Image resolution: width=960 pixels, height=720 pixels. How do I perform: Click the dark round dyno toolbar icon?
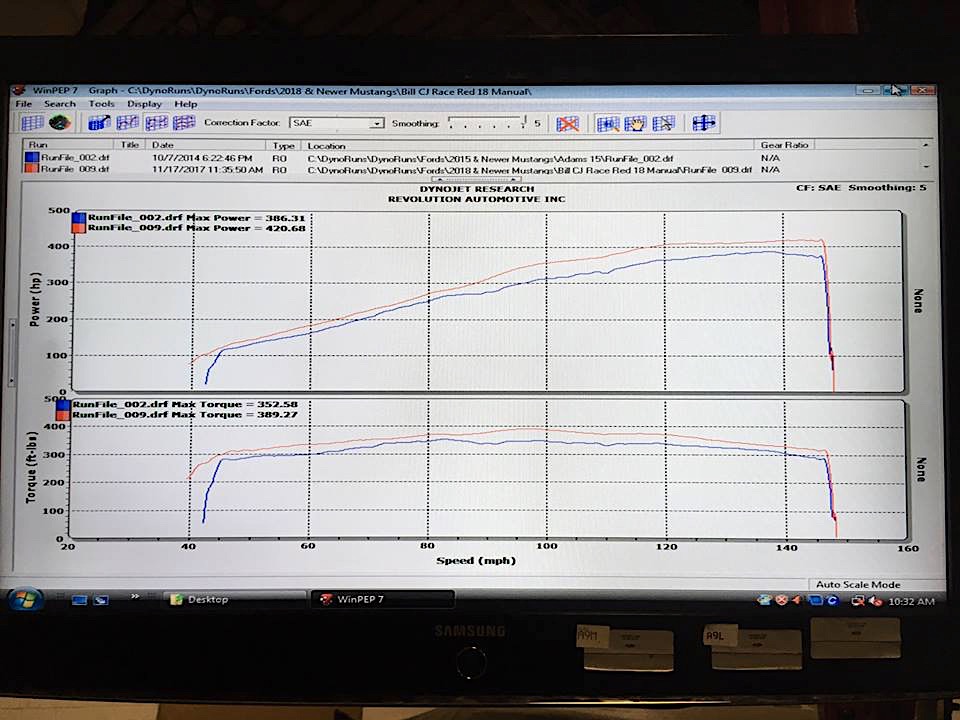pos(59,123)
